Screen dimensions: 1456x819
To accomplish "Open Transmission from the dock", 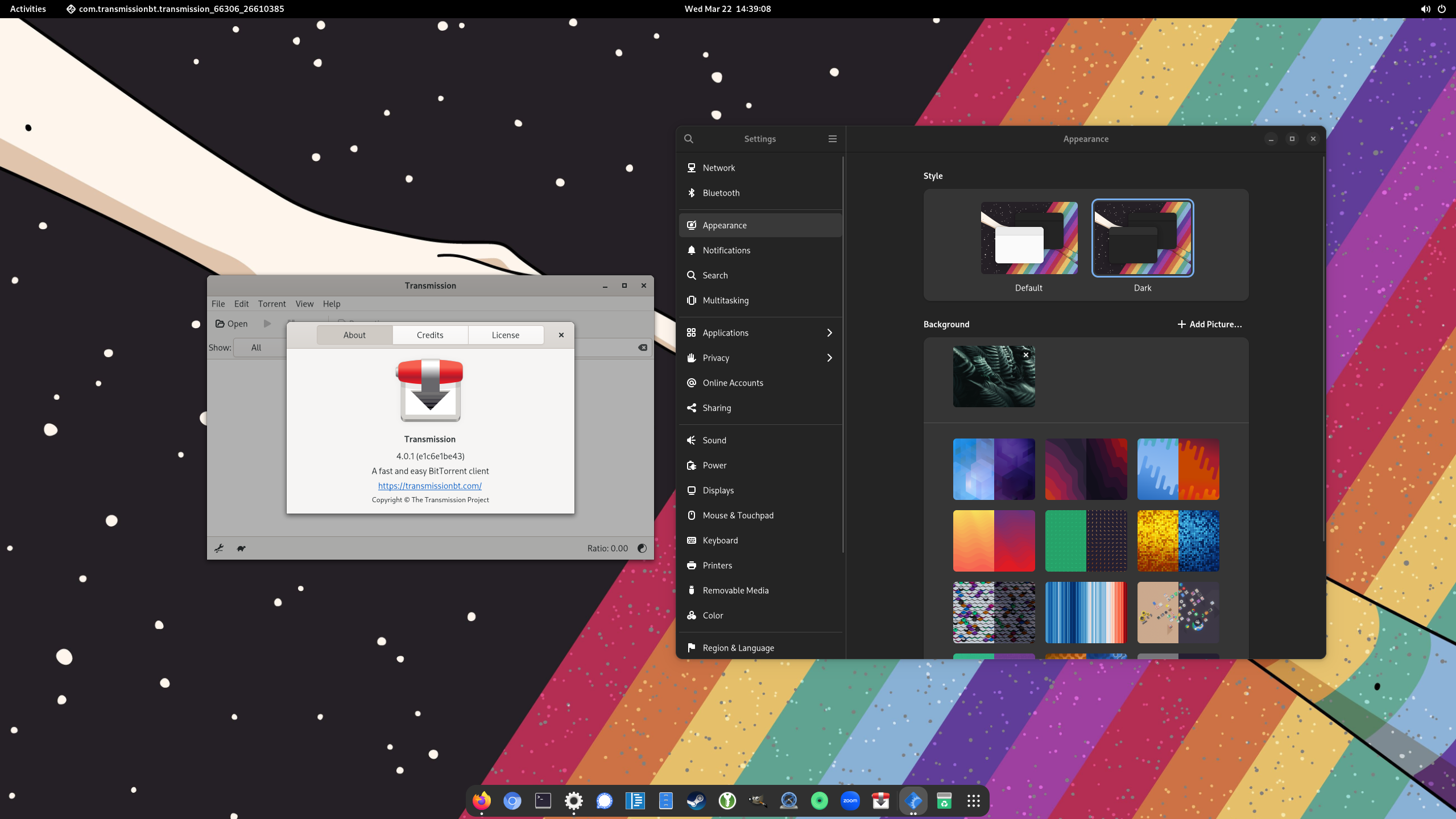I will [x=881, y=801].
